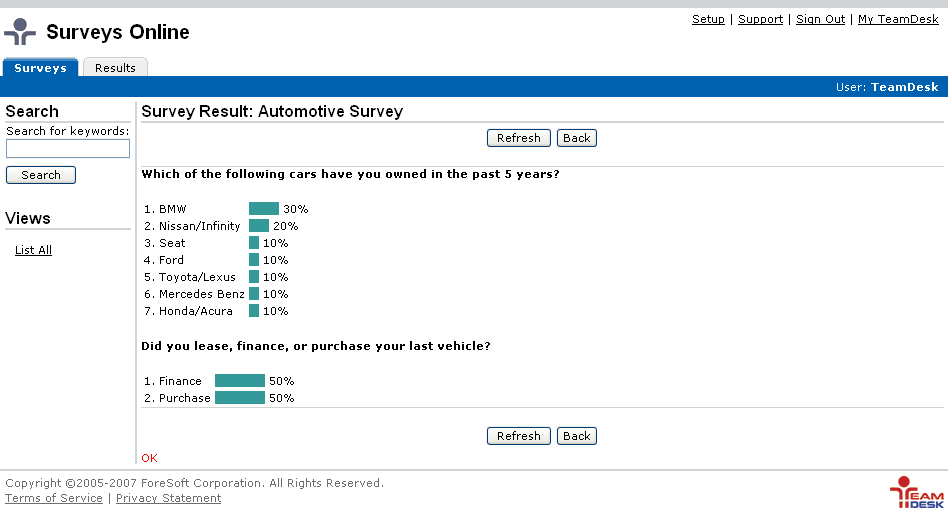Click the BMW 30% result bar
The image size is (948, 513).
click(x=264, y=209)
